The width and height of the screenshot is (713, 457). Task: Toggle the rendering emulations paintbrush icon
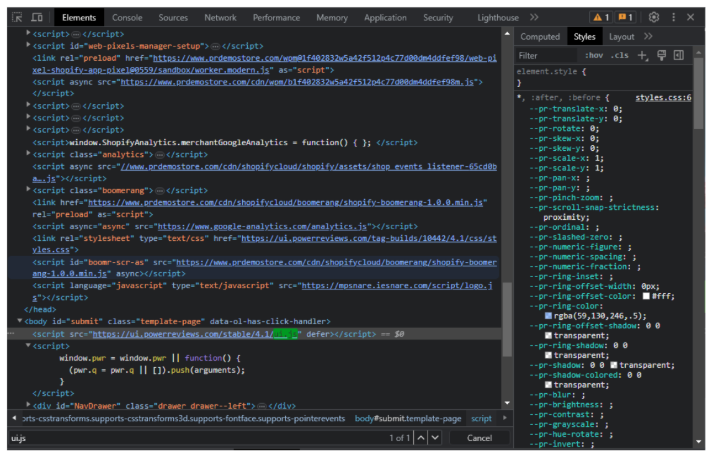(x=661, y=55)
